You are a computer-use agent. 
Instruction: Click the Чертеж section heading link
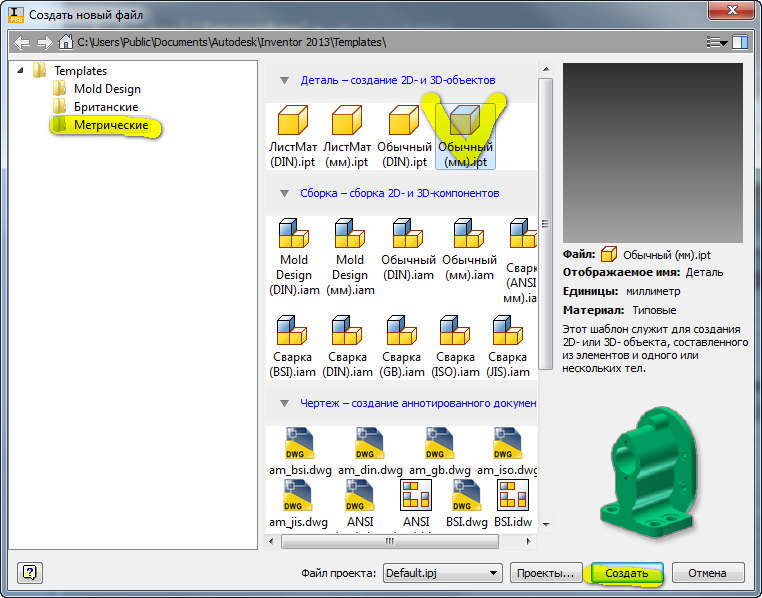point(418,403)
